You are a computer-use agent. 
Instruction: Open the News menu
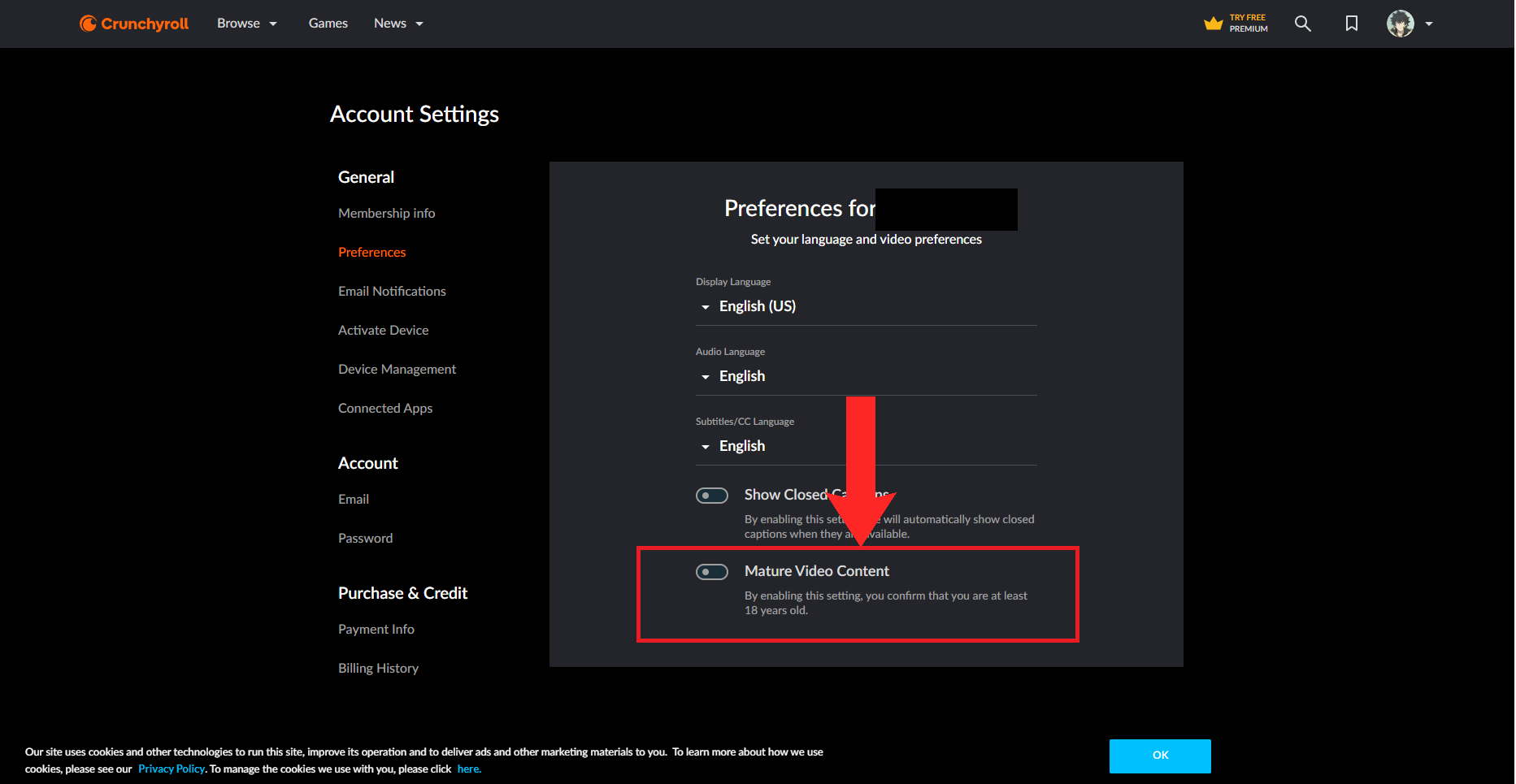[x=398, y=24]
